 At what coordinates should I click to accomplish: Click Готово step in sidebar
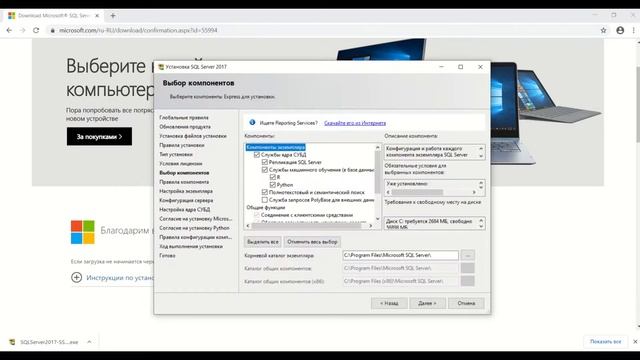point(167,256)
